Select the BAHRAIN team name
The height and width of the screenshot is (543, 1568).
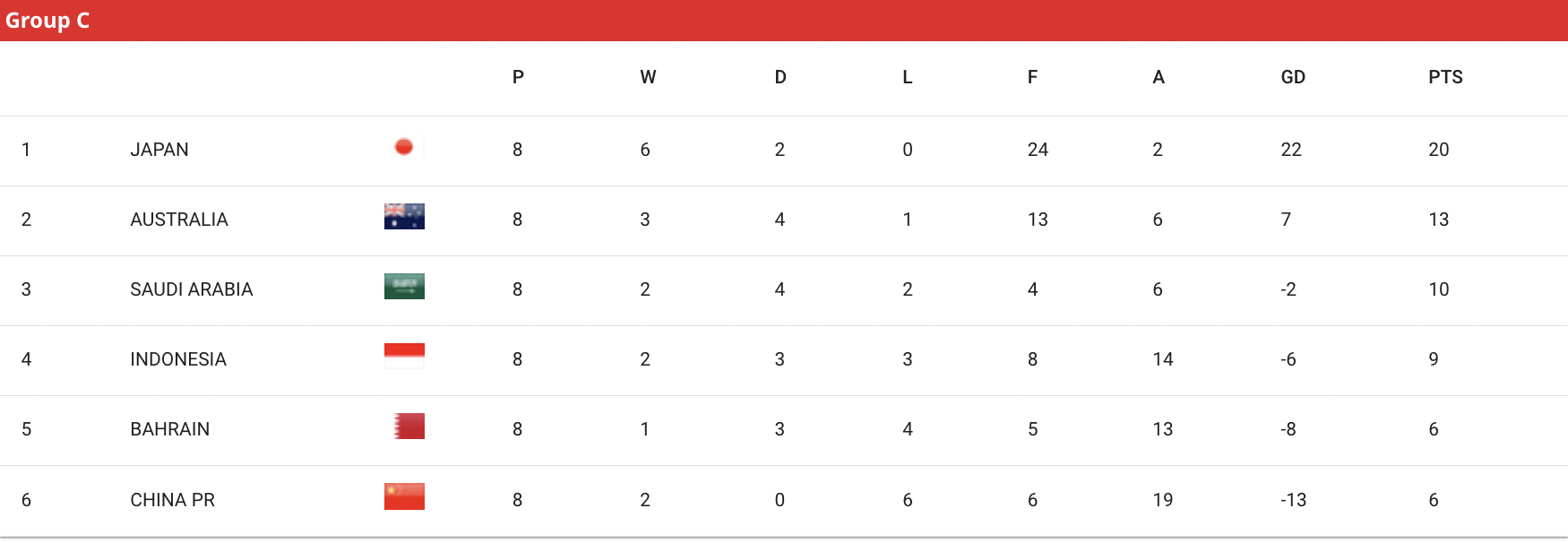point(170,429)
